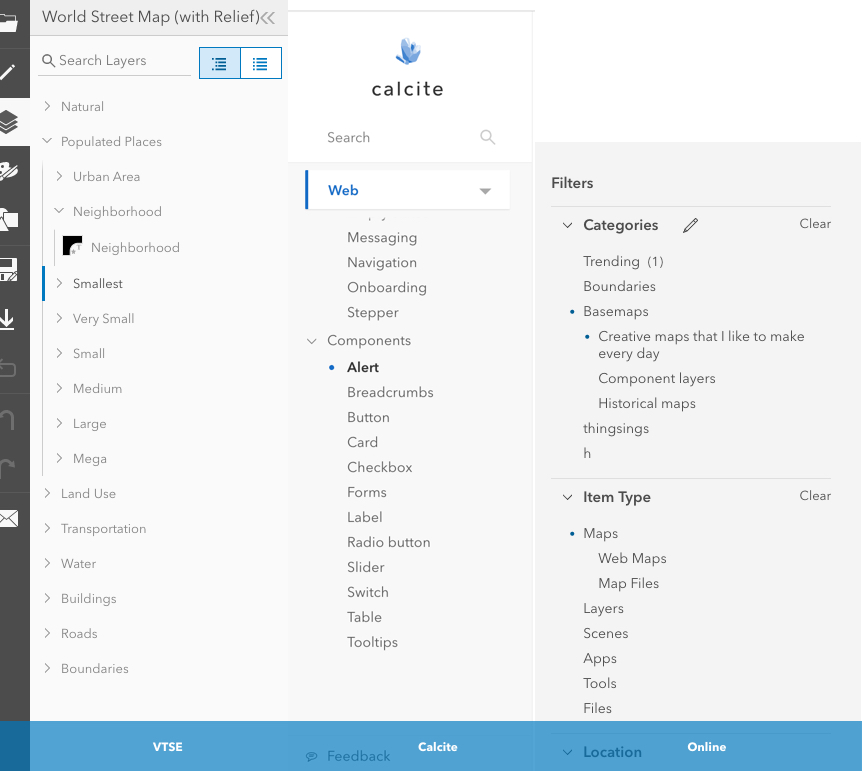Open the Breadcrumbs component page
The height and width of the screenshot is (771, 862).
(390, 392)
